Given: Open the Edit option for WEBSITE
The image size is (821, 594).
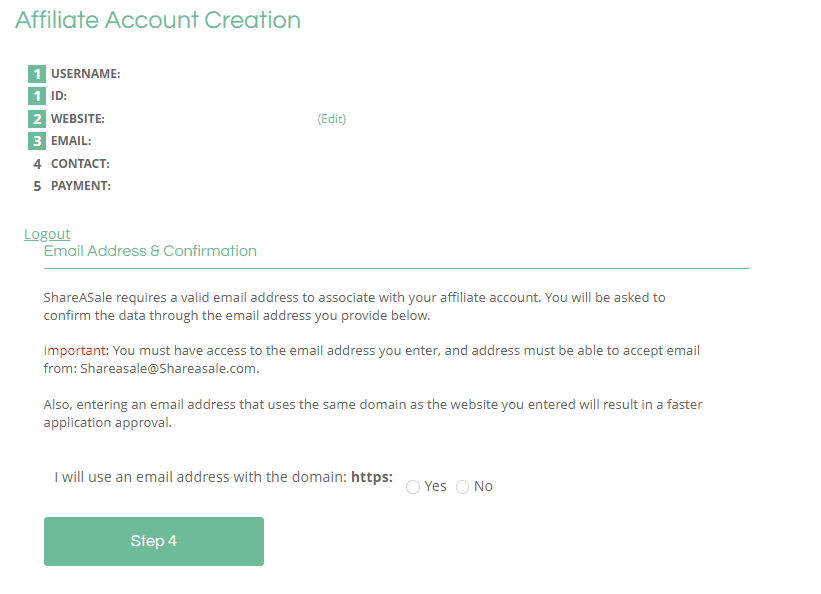Looking at the screenshot, I should (331, 118).
